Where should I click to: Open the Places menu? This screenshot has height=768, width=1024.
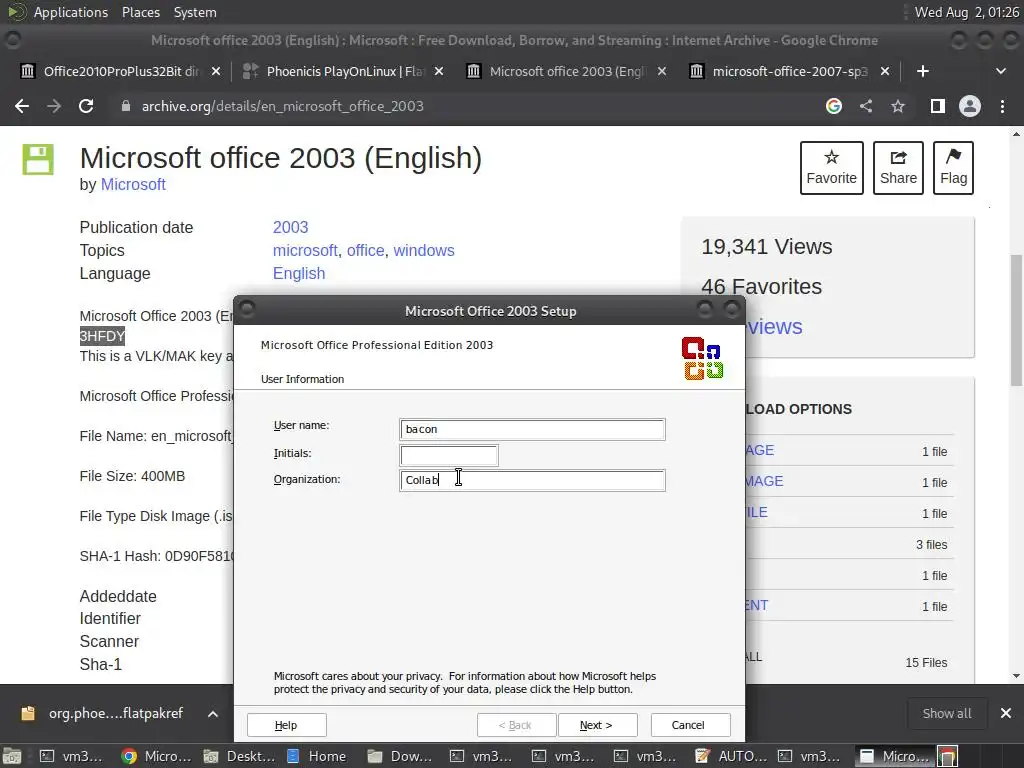(x=141, y=12)
